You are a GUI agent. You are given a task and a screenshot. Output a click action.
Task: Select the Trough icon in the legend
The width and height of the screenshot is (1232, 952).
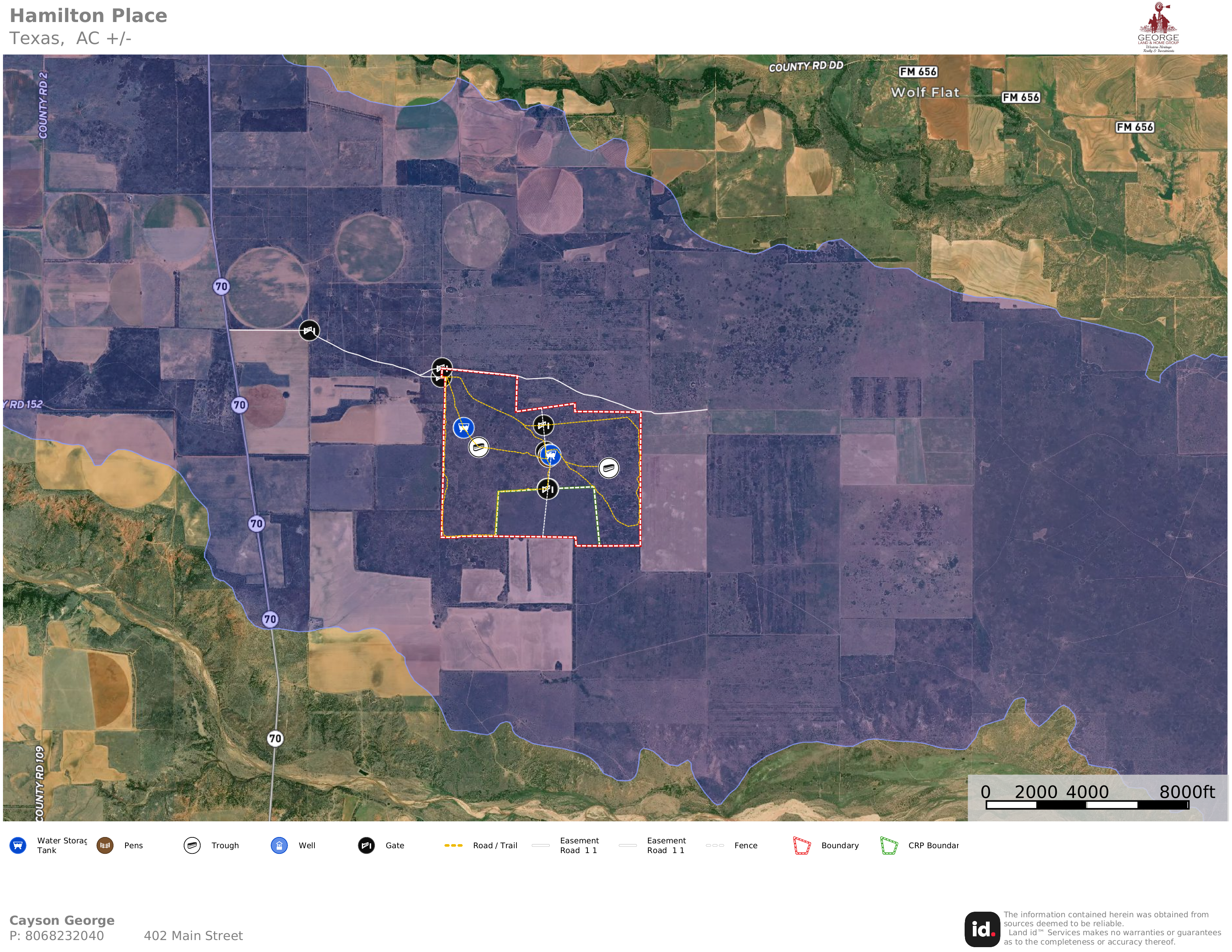pos(192,845)
